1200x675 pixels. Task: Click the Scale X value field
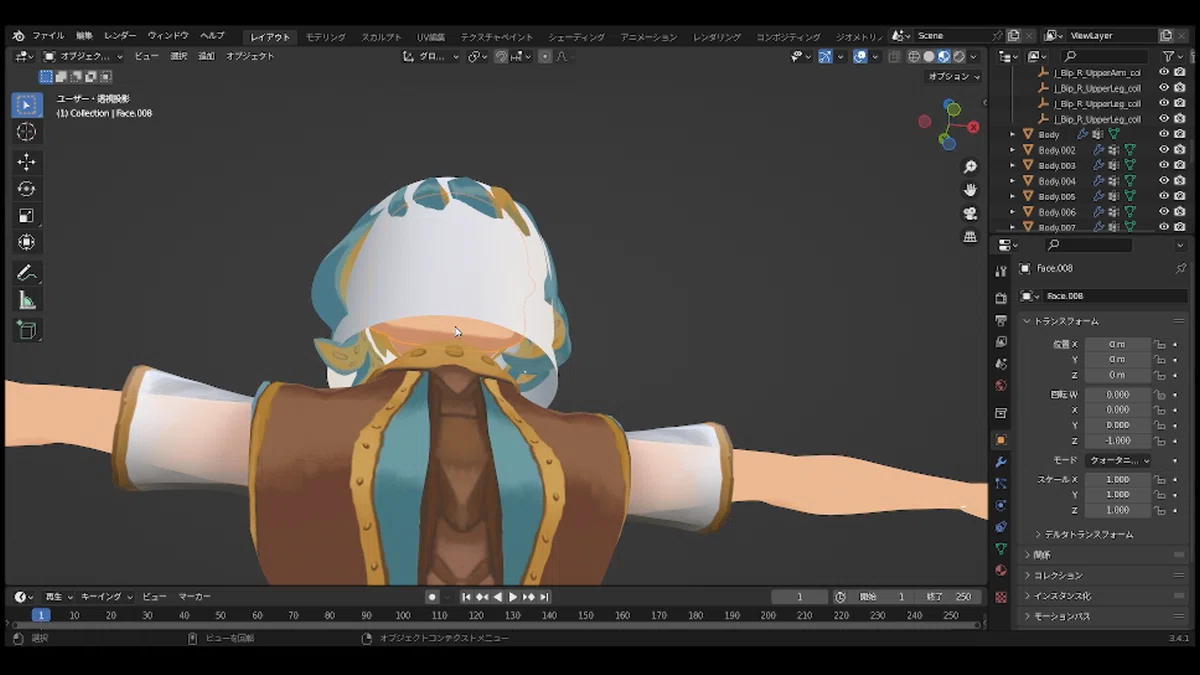1117,479
